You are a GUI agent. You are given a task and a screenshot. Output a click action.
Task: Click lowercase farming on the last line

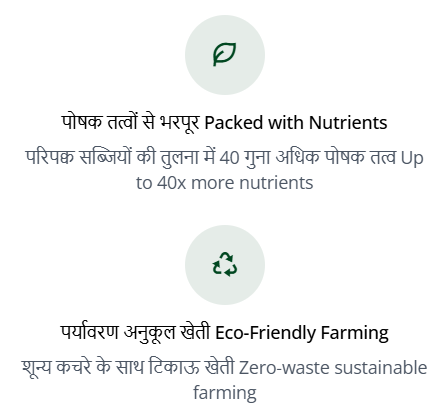click(225, 393)
